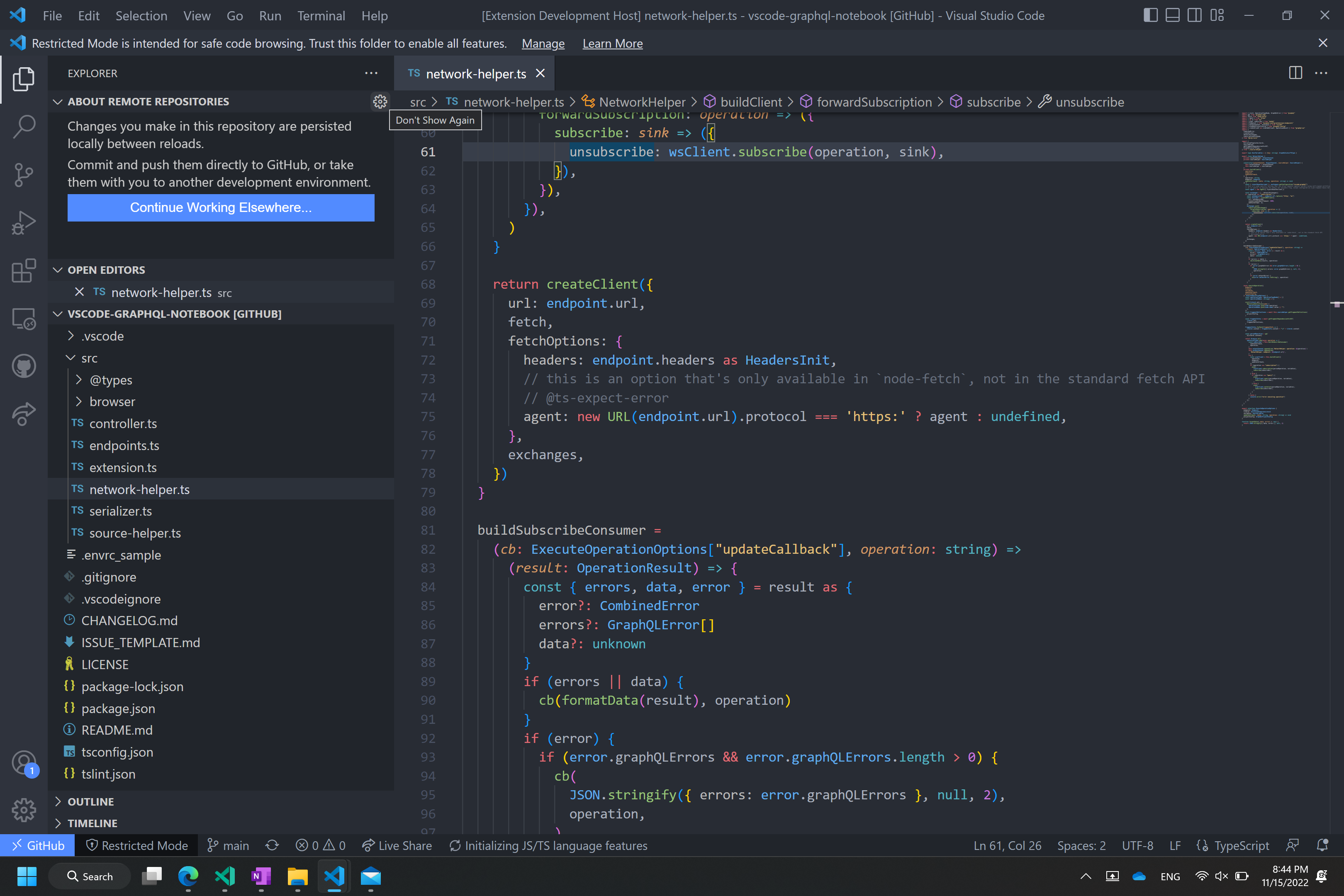Open the Extensions view
The image size is (1344, 896).
coord(23,271)
